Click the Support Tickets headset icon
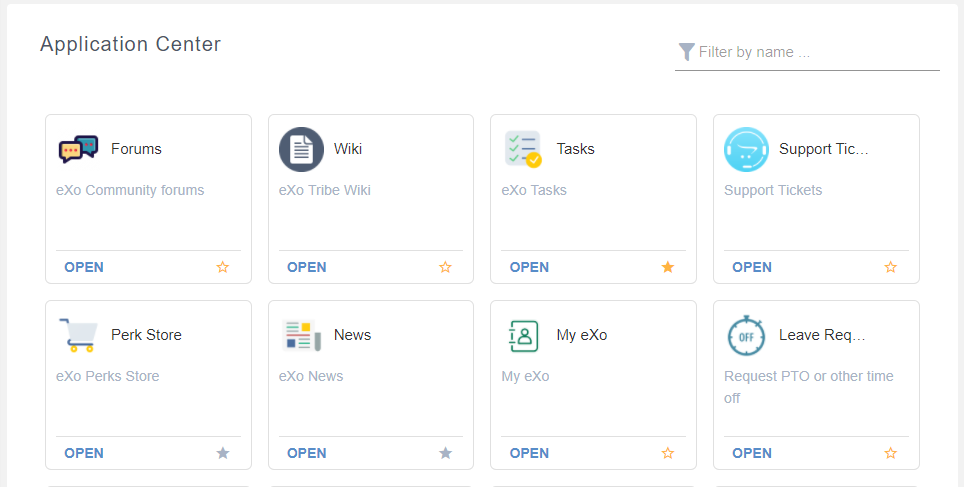Screen dimensions: 964x487 pyautogui.click(x=746, y=149)
